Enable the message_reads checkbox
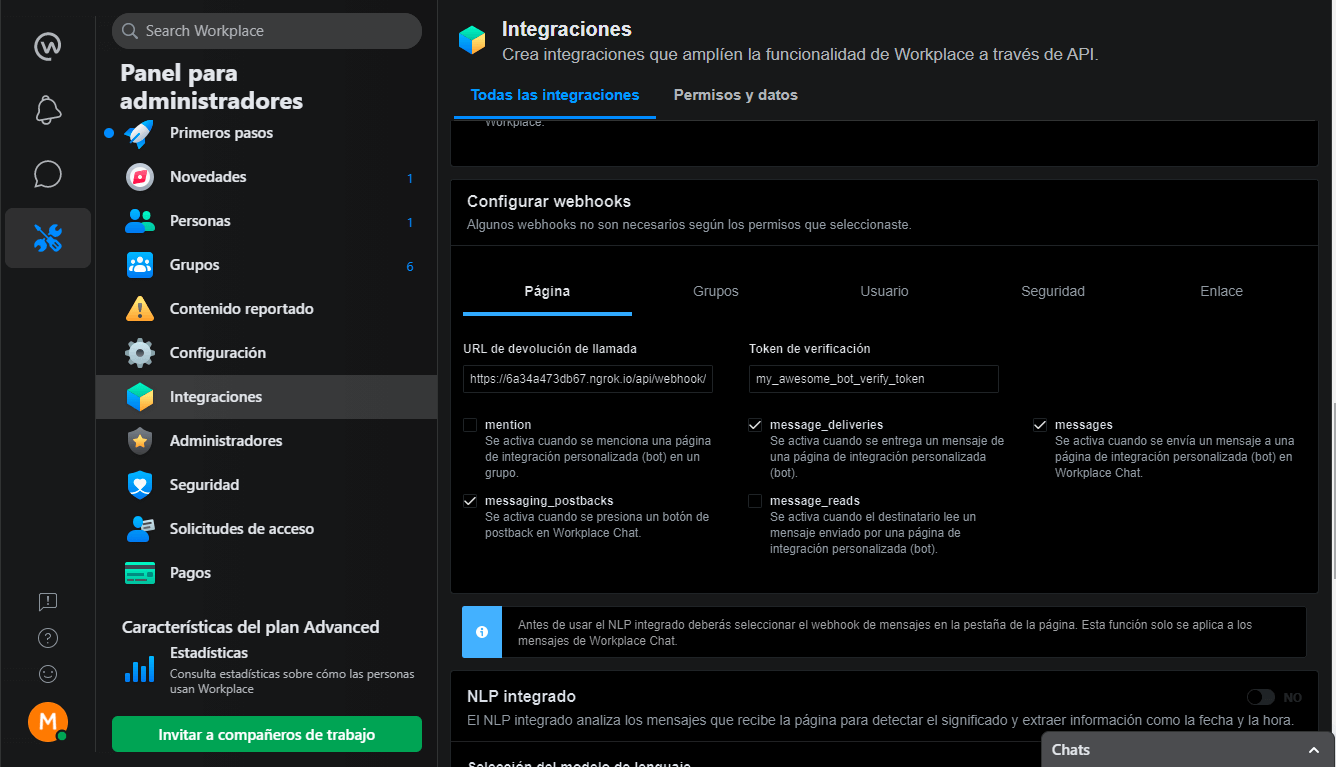The height and width of the screenshot is (767, 1336). (x=755, y=501)
